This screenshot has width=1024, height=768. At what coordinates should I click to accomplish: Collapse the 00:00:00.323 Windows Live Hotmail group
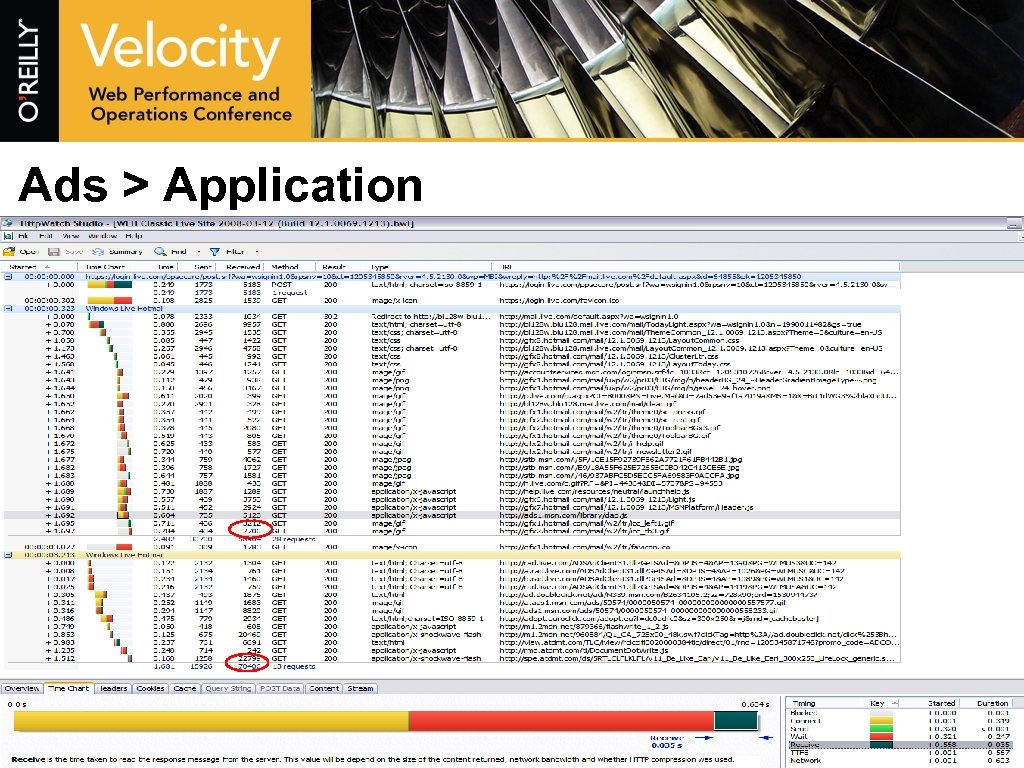point(8,308)
